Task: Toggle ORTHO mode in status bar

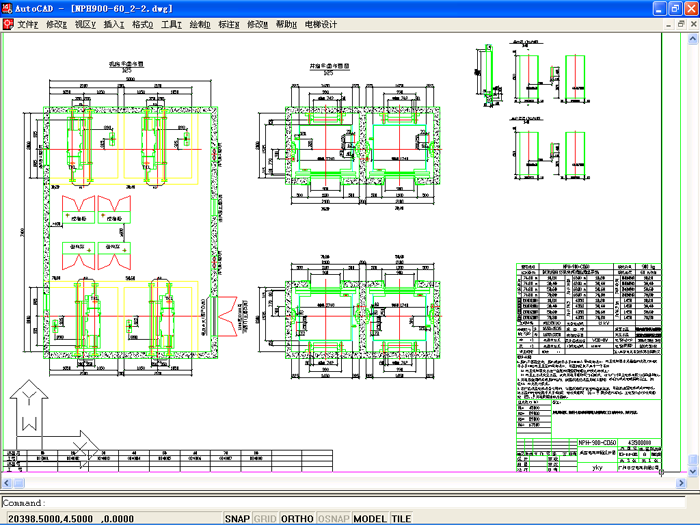Action: click(x=297, y=519)
